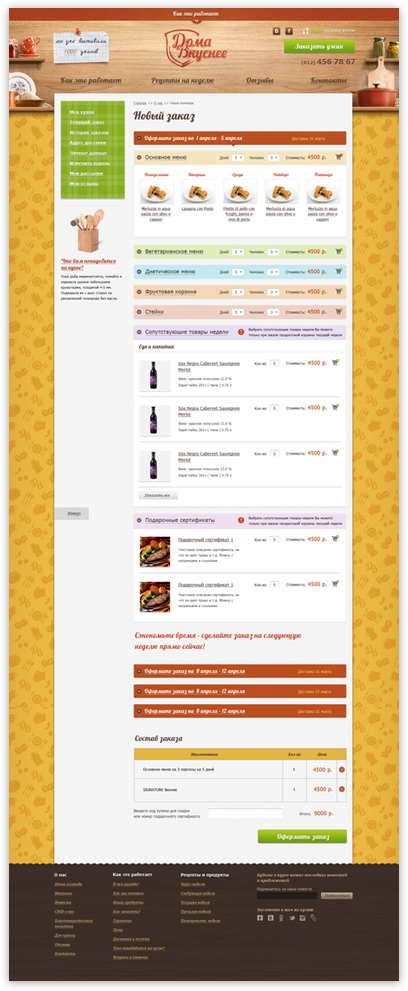Open Человек dropdown for Вегетарианское меню
408x991 pixels.
273,252
